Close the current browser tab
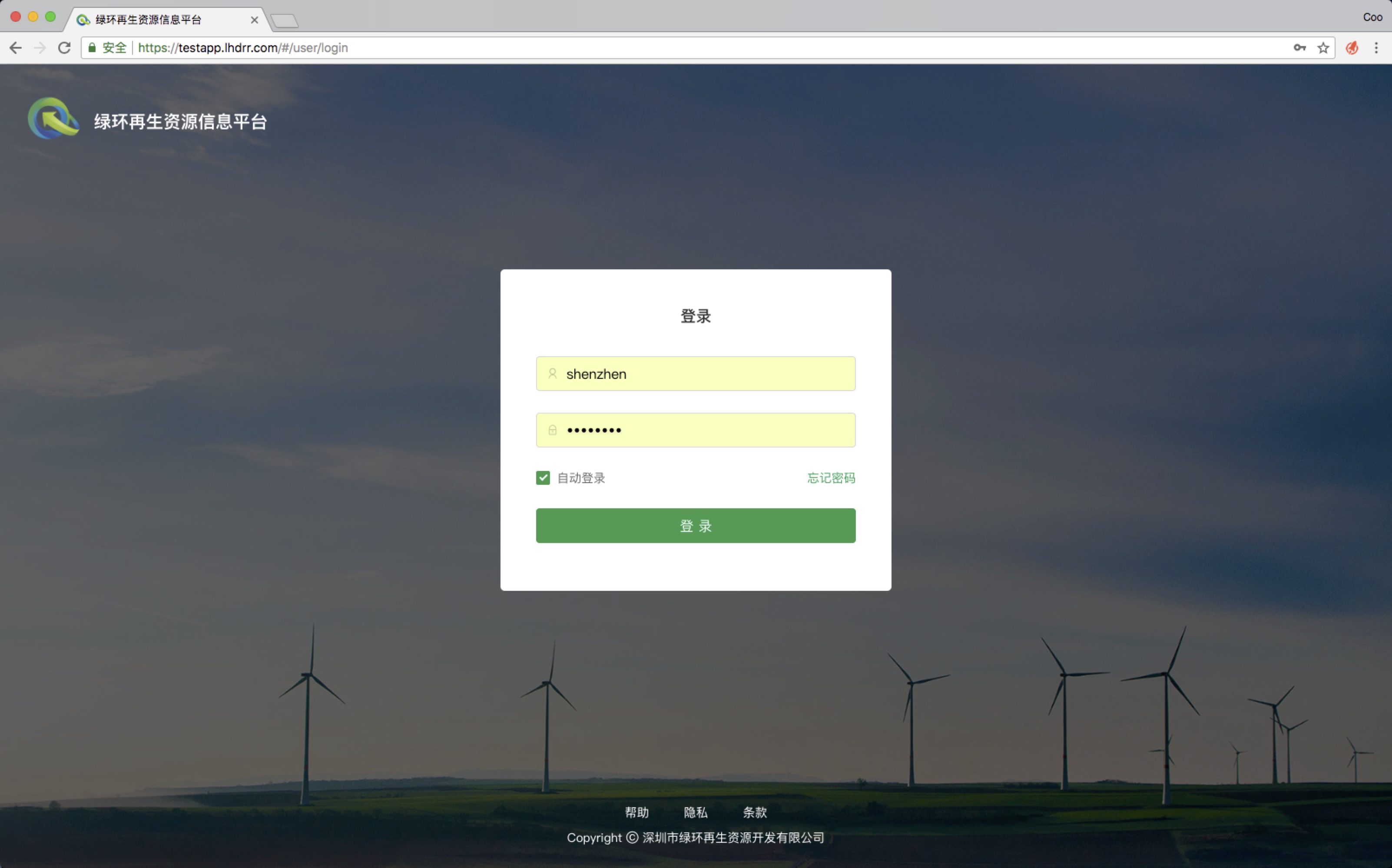Screen dimensions: 1392x868 click(254, 20)
